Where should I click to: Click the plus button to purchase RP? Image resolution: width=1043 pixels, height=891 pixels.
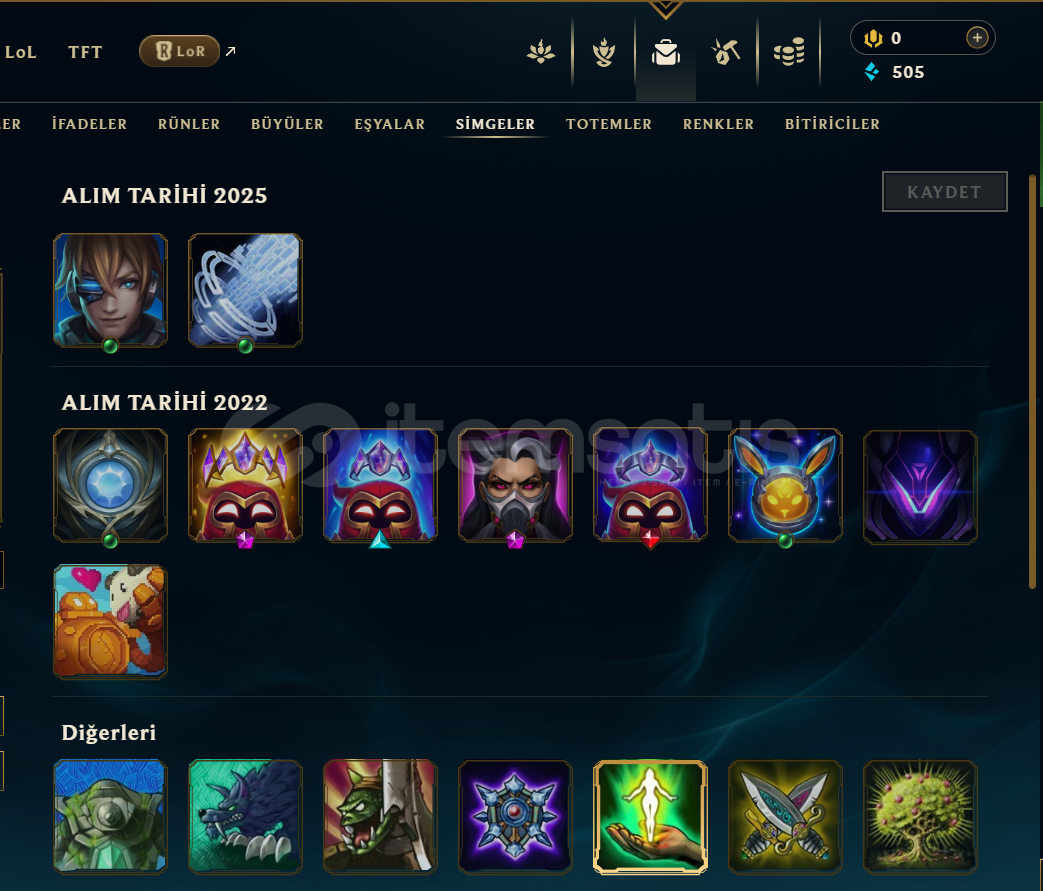coord(976,38)
